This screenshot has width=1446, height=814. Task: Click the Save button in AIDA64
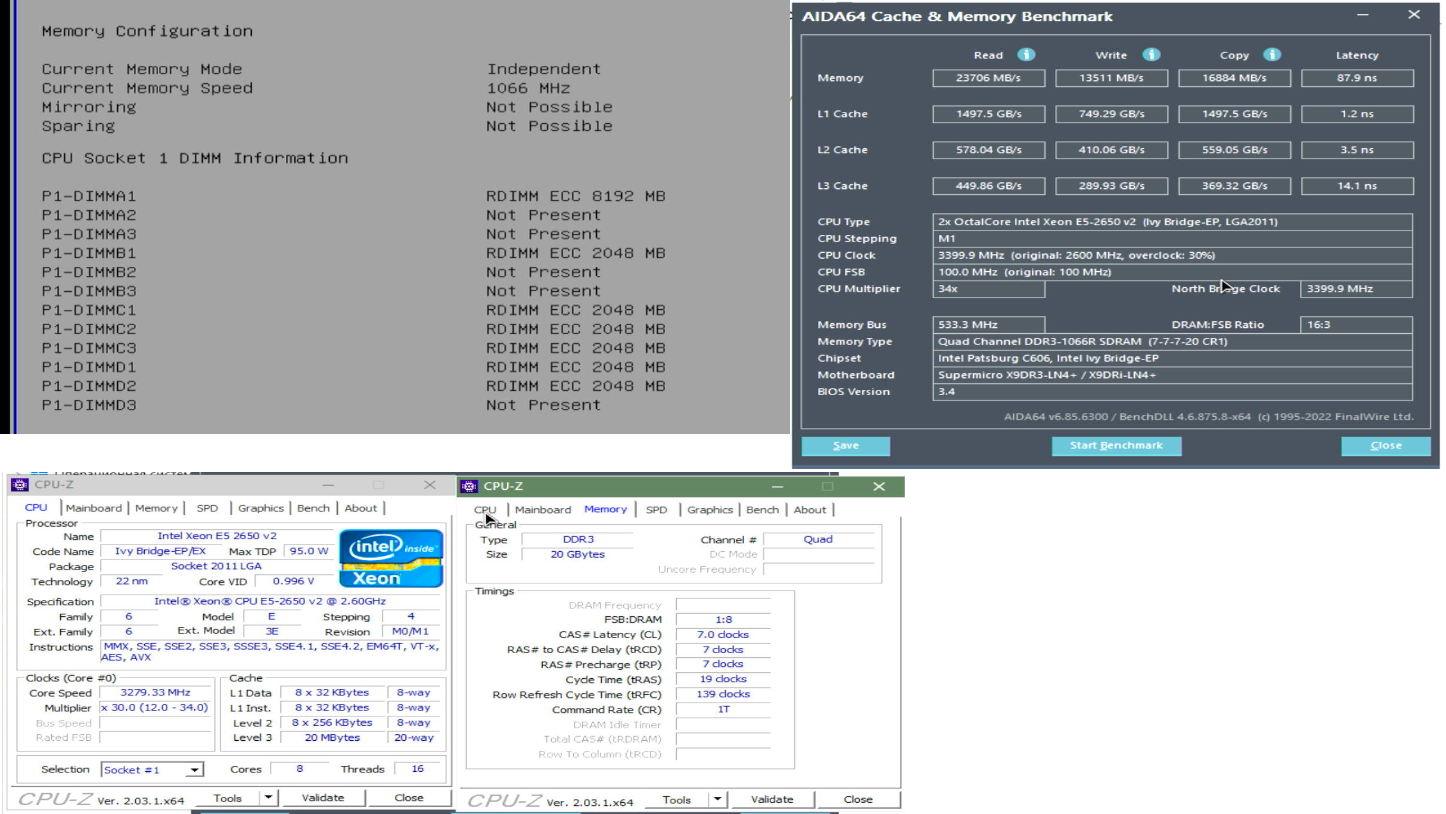tap(846, 446)
